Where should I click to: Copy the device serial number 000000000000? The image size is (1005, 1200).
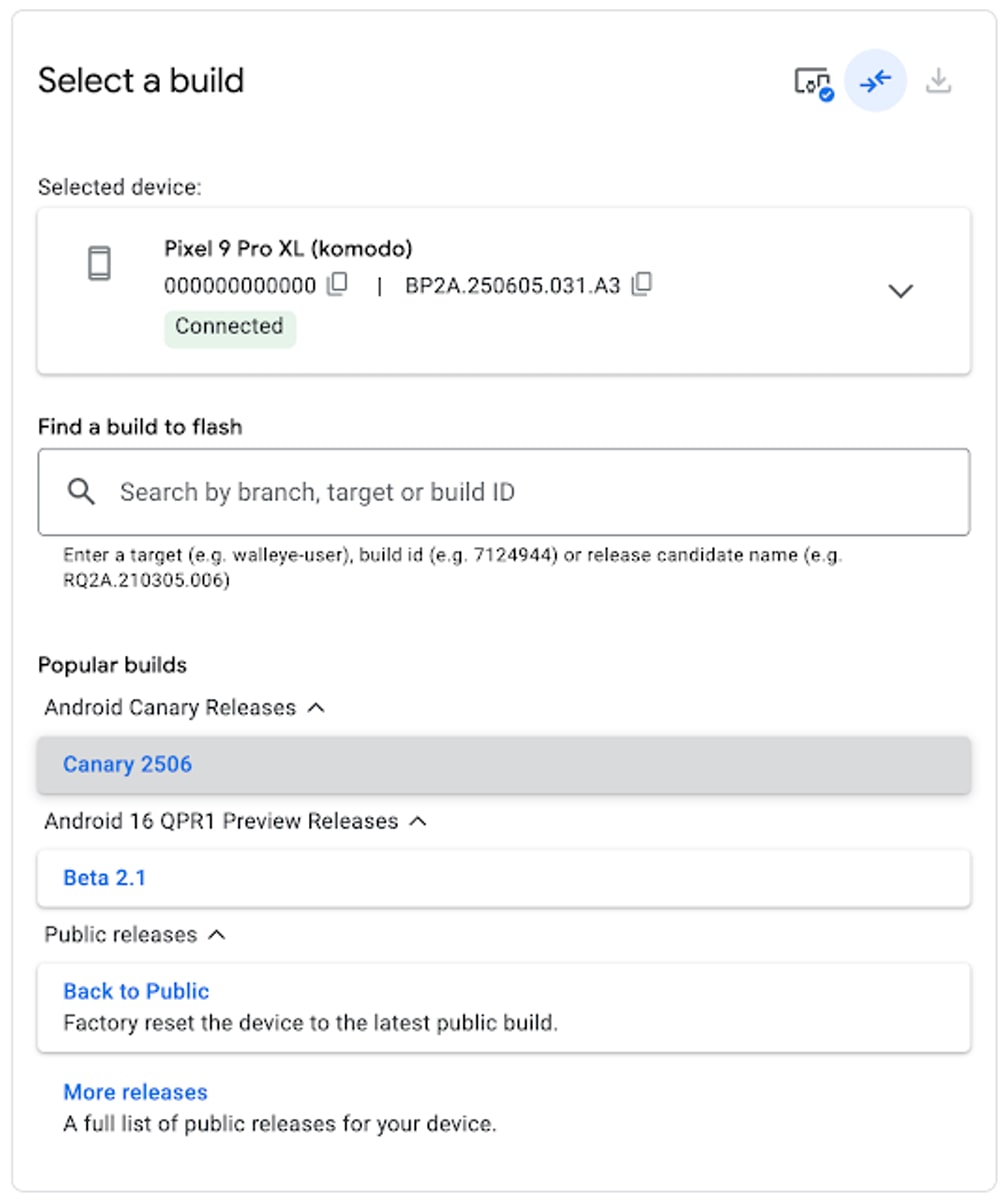point(339,285)
